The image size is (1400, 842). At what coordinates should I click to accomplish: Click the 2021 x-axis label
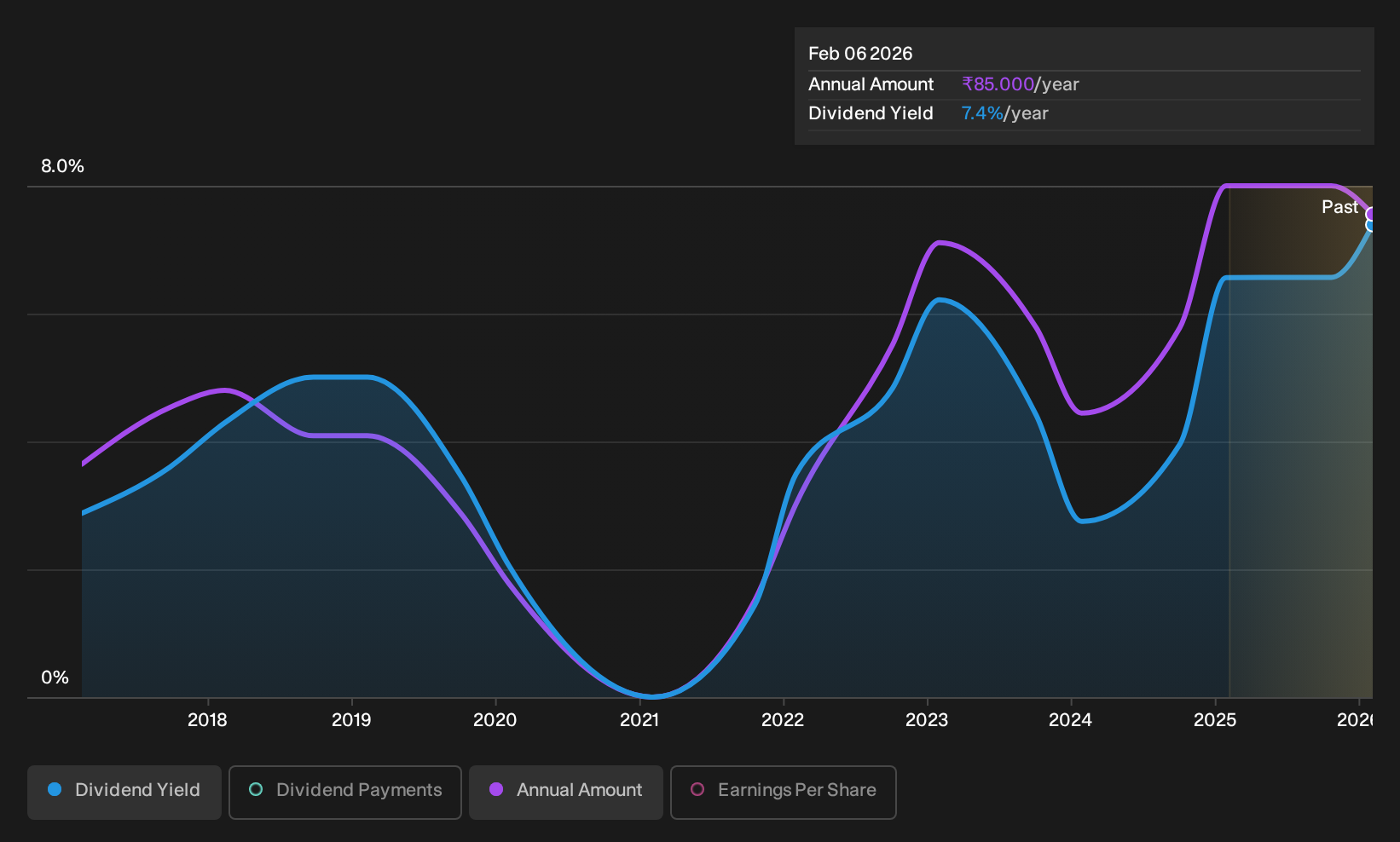click(x=639, y=720)
